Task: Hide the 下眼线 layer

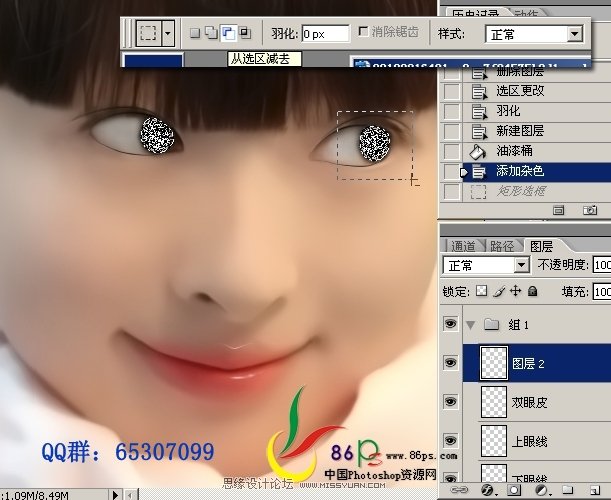Action: 450,477
